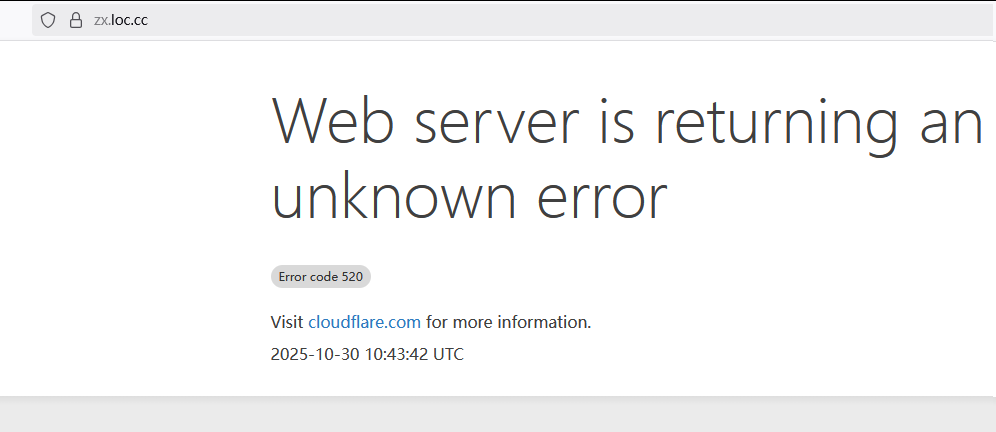Click "UTC" at the timestamp end
This screenshot has height=432, width=996.
[445, 354]
